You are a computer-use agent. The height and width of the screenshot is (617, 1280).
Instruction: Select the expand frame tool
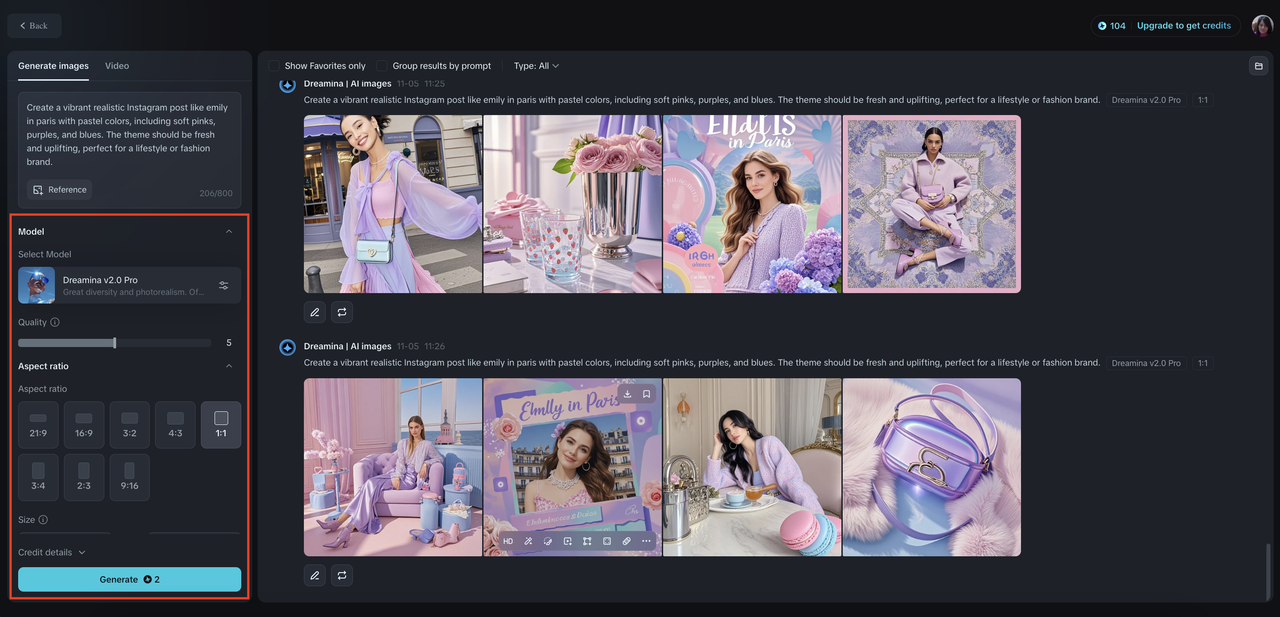587,541
